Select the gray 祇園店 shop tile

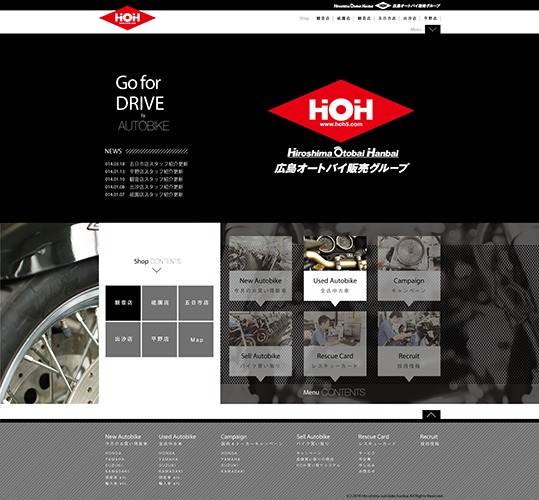coord(160,303)
